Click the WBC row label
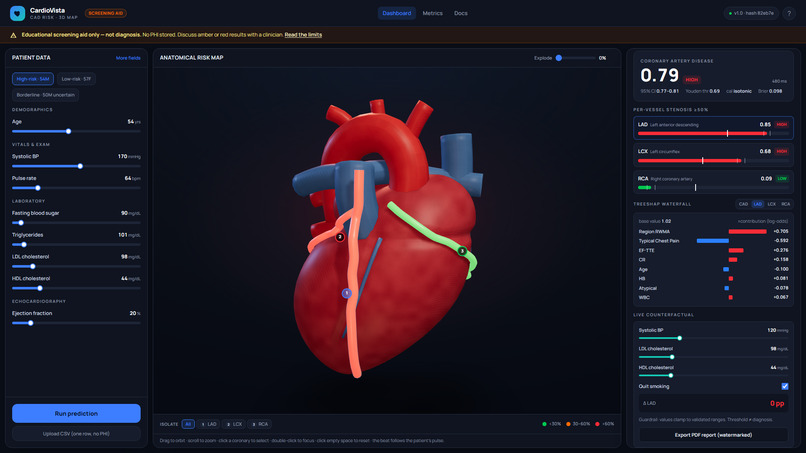Viewport: 806px width, 453px height. 644,297
